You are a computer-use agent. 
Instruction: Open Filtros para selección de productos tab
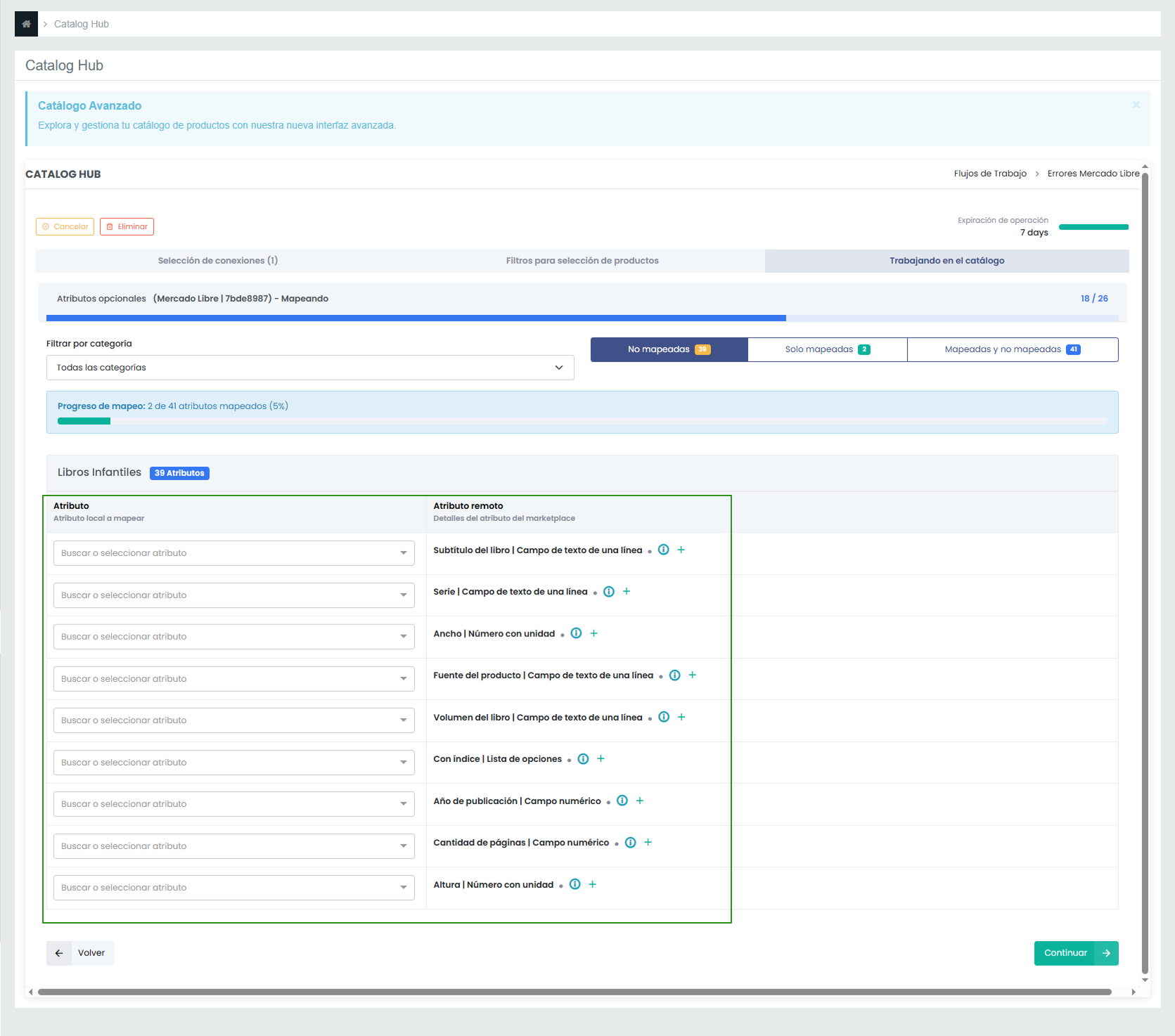click(x=582, y=261)
